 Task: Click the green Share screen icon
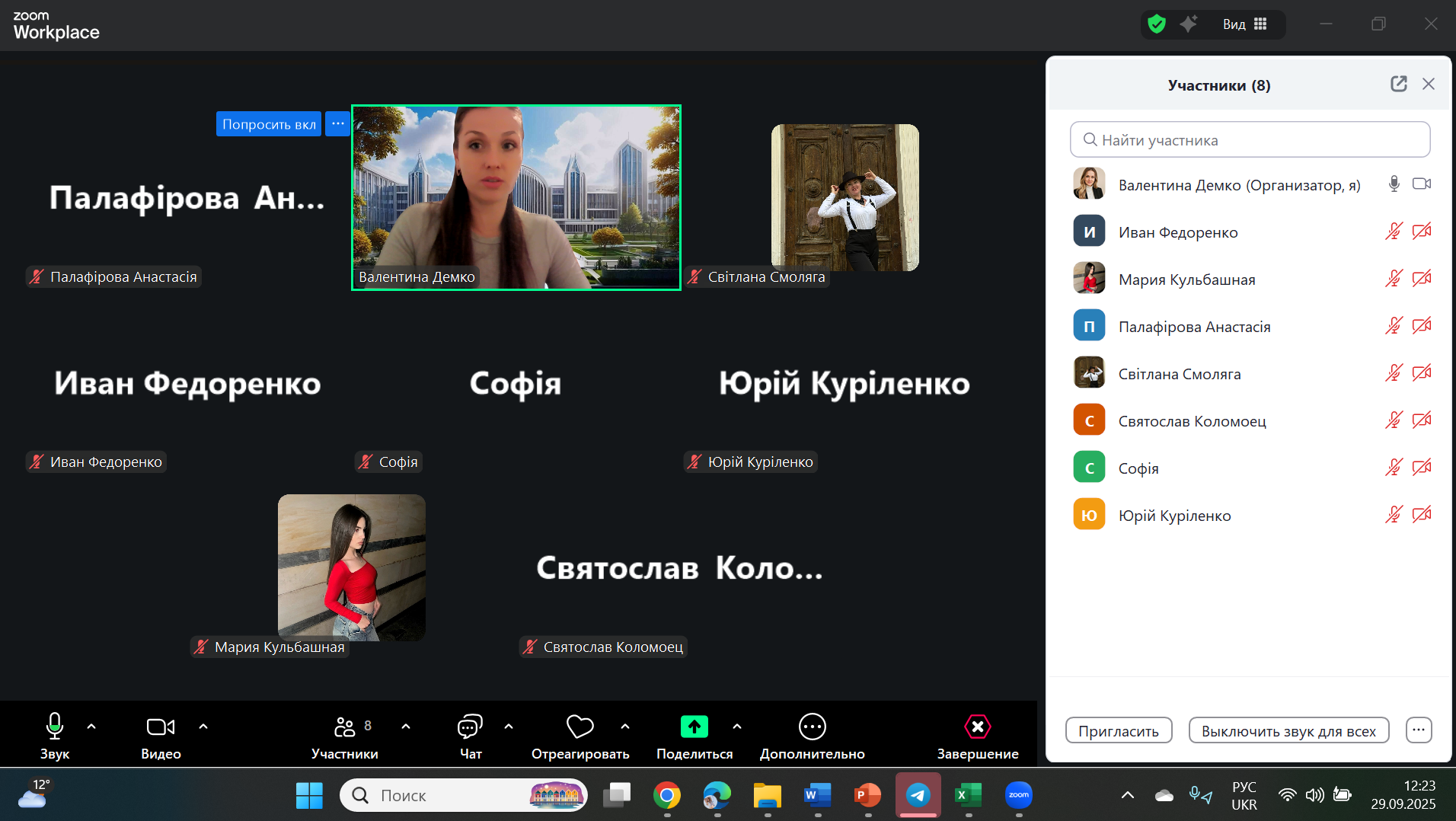click(694, 727)
